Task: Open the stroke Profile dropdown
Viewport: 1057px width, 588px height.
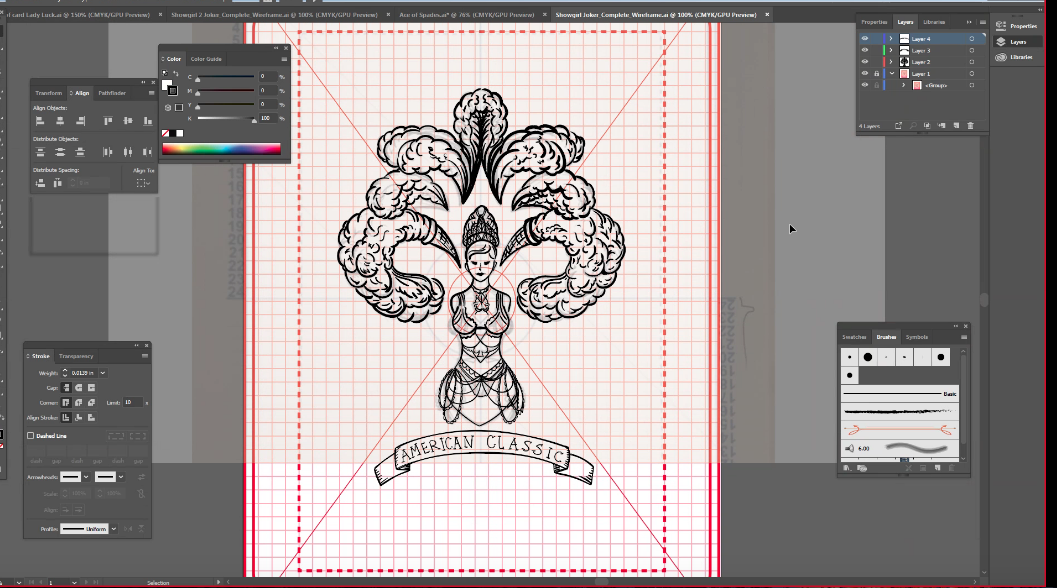Action: [x=114, y=529]
